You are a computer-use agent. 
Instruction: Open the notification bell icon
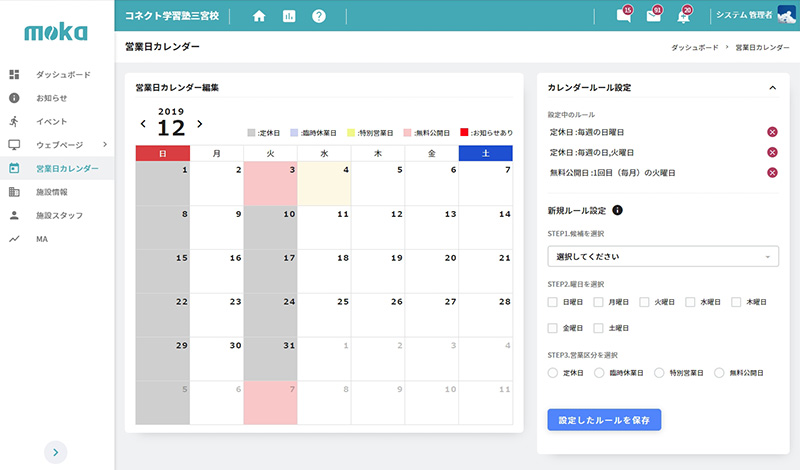(x=683, y=16)
